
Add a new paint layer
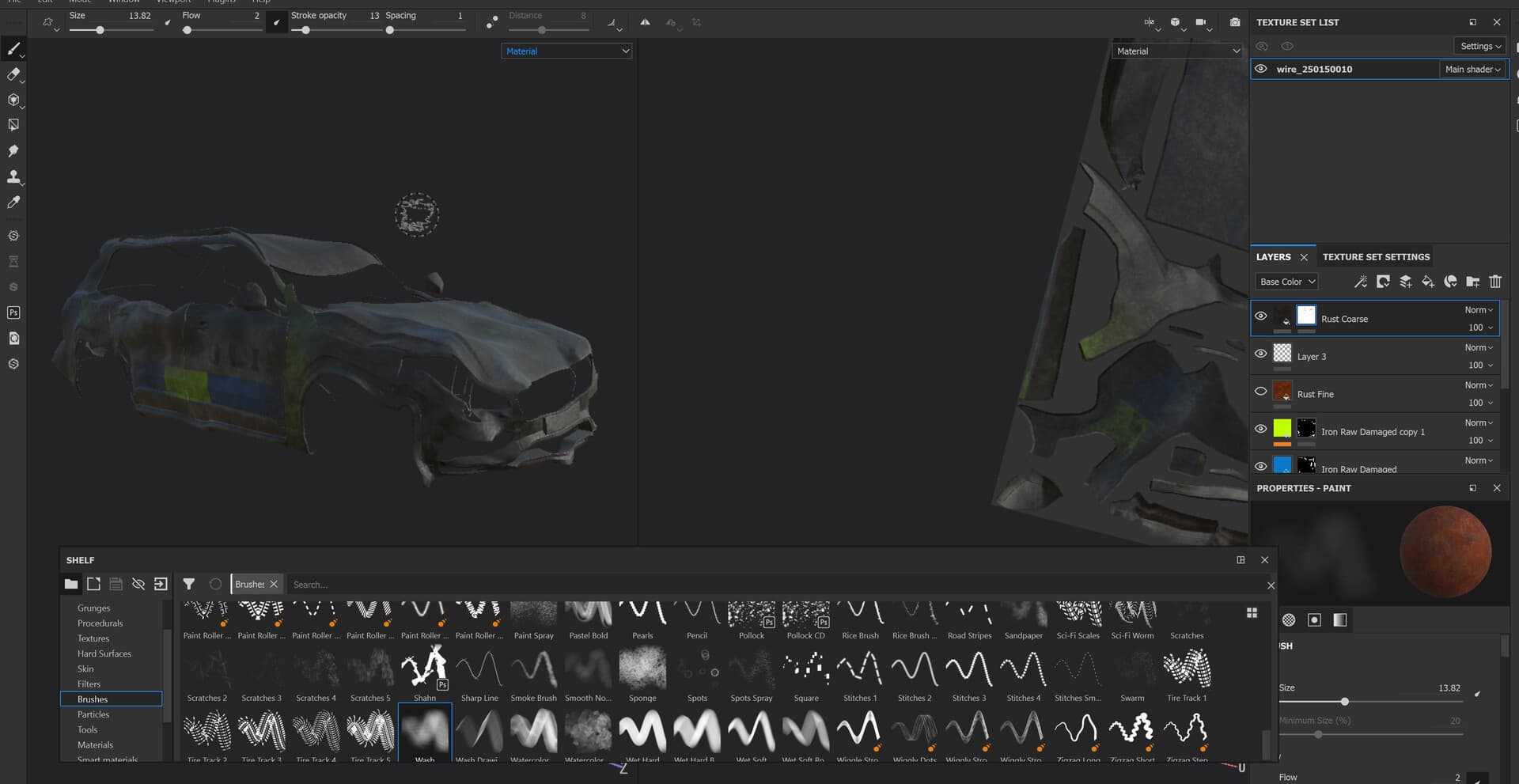(x=1406, y=282)
